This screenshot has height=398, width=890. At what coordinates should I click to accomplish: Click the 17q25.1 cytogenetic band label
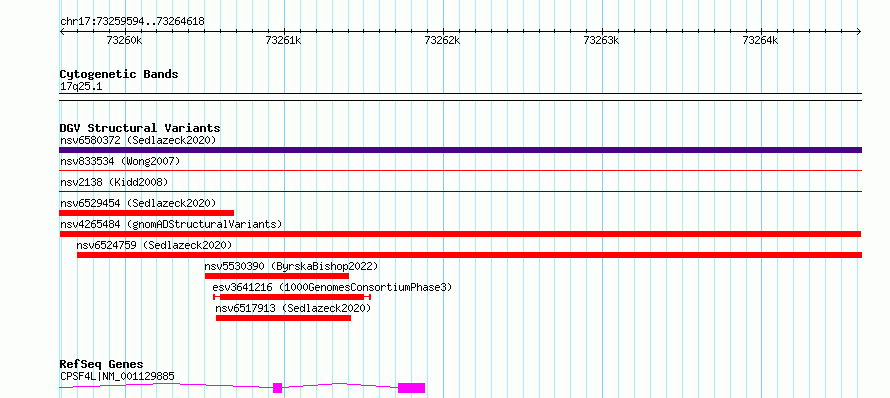81,87
